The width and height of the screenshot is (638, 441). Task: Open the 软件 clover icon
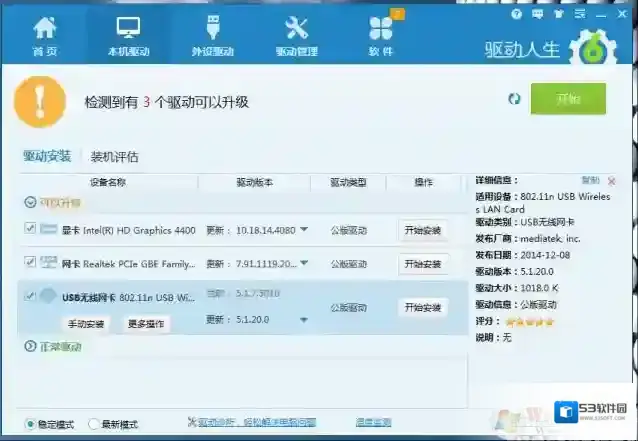click(x=380, y=33)
